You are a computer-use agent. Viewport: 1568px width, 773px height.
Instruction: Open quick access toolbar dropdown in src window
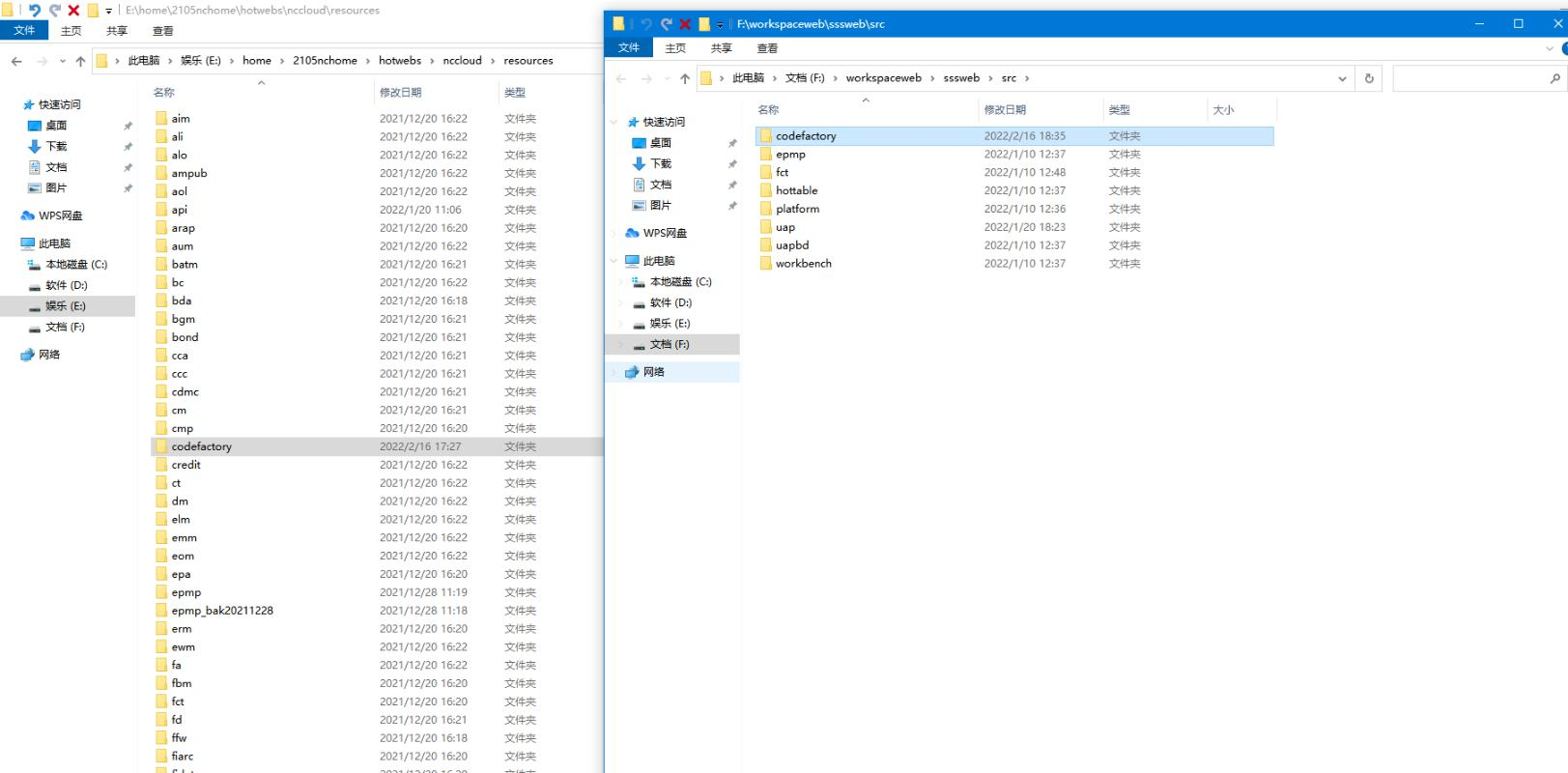(x=720, y=25)
